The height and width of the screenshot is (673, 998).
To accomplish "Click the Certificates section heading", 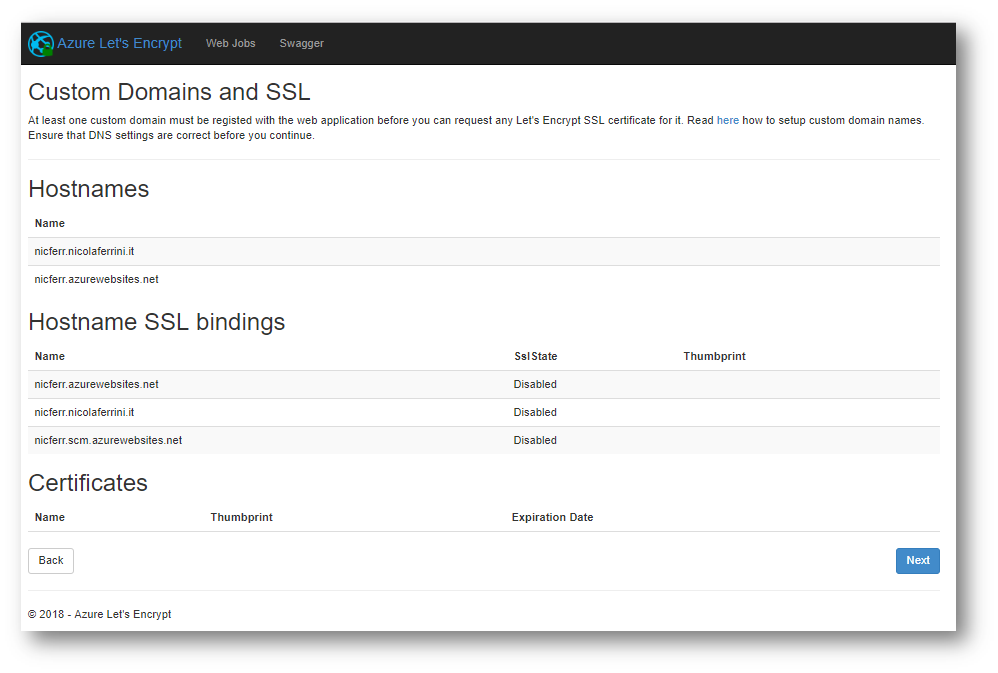I will coord(88,483).
